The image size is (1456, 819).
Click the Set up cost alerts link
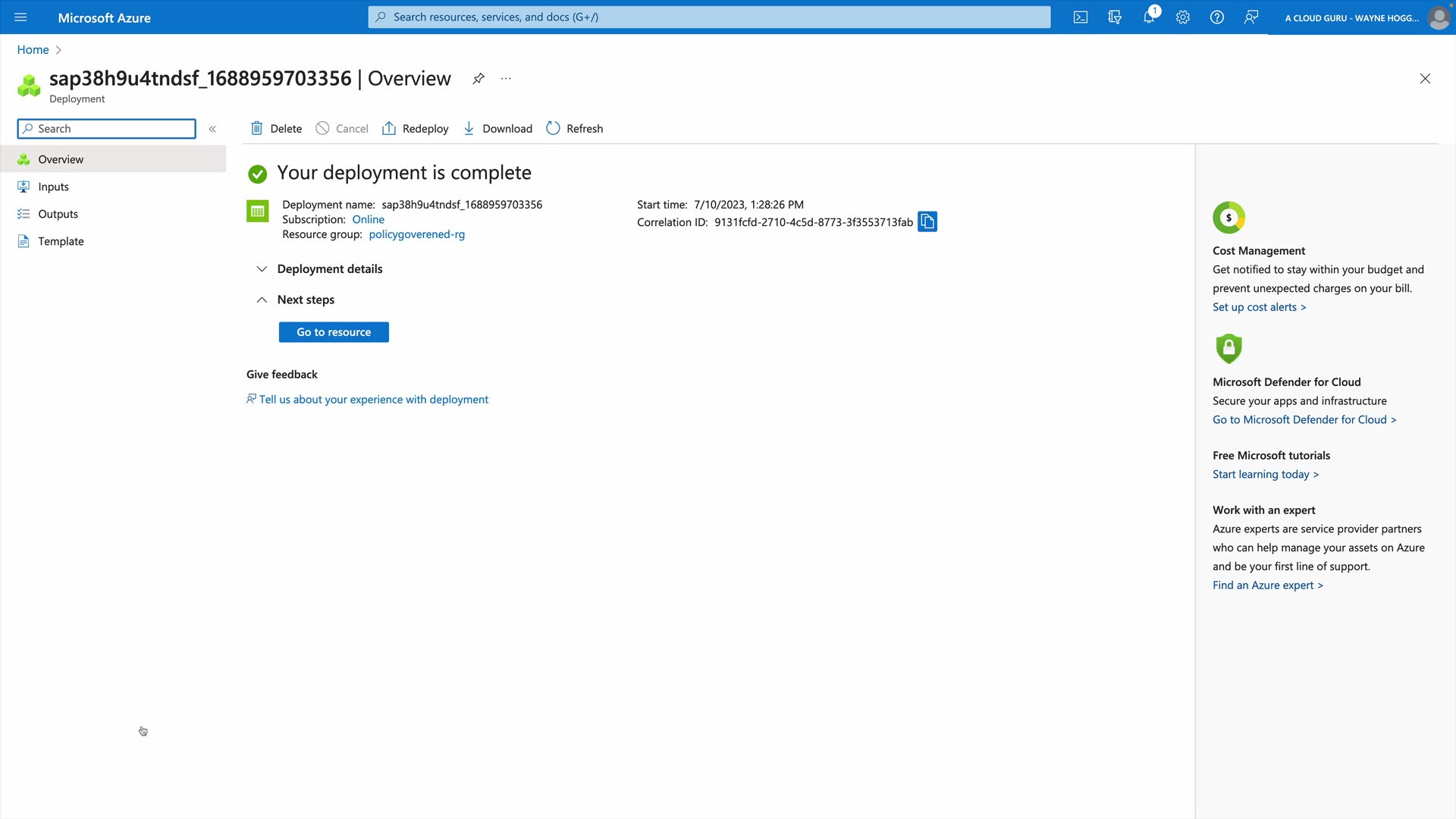[1259, 307]
